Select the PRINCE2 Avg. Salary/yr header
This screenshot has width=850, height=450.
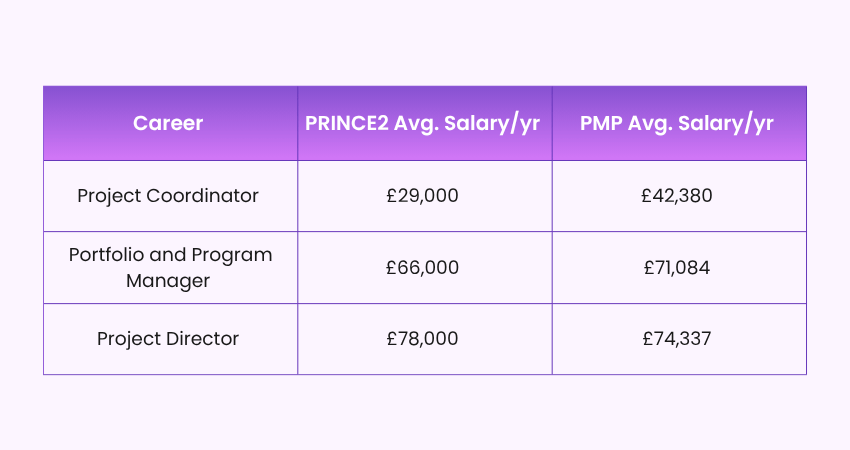tap(424, 123)
